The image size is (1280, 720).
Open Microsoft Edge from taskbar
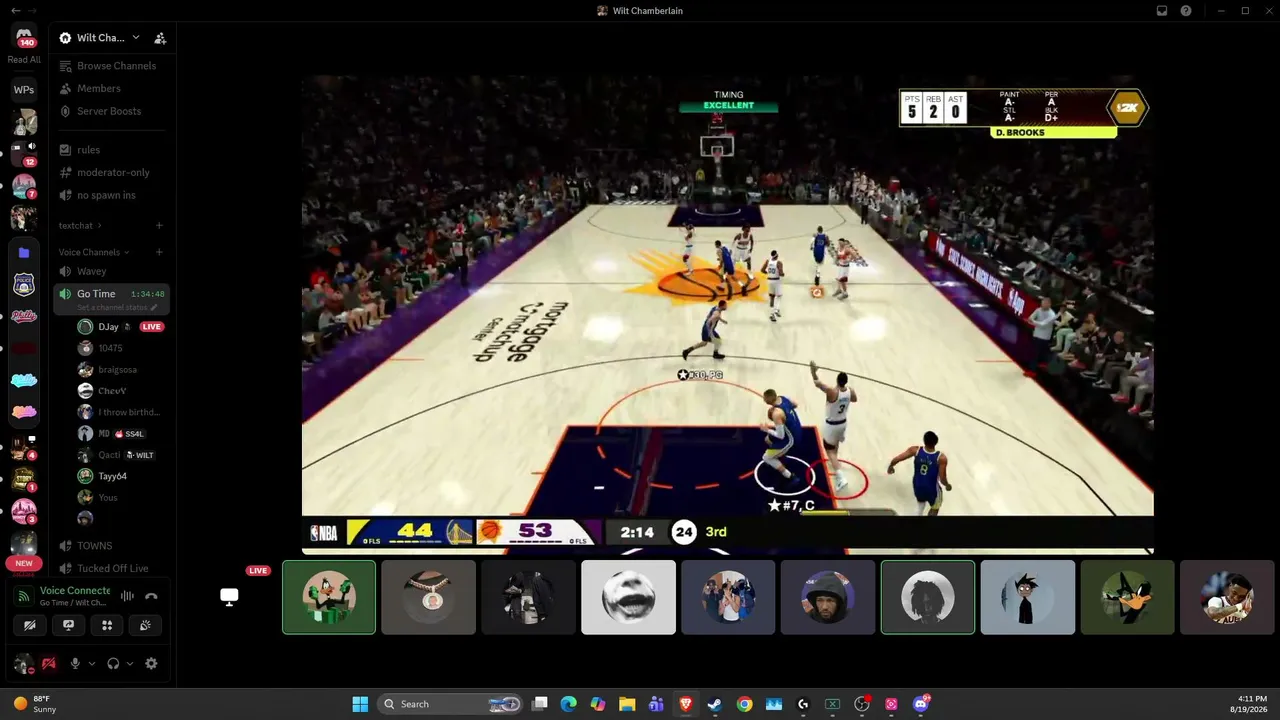point(569,704)
